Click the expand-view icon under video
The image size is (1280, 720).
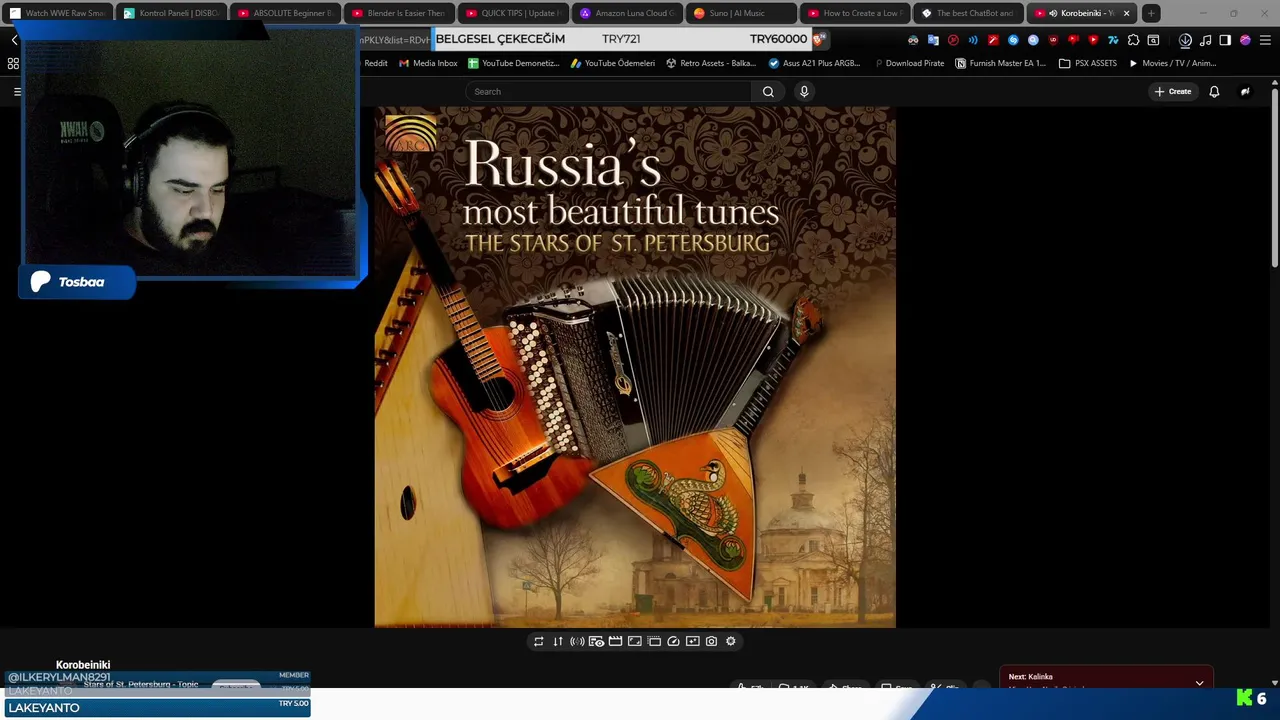pos(634,641)
